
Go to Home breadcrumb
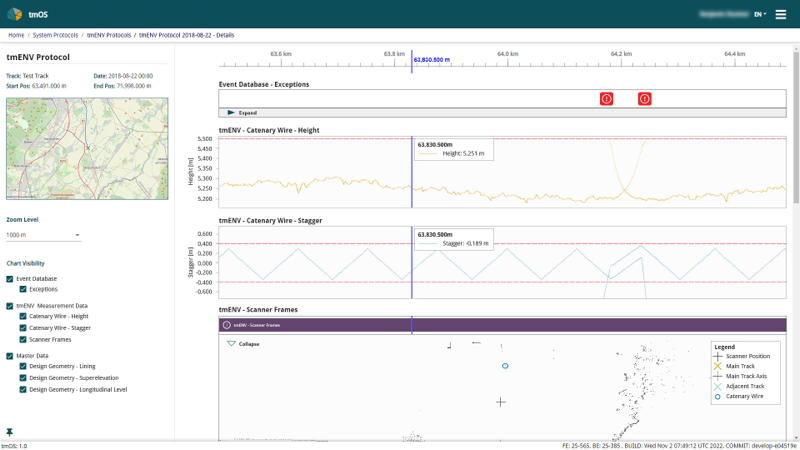[x=16, y=35]
